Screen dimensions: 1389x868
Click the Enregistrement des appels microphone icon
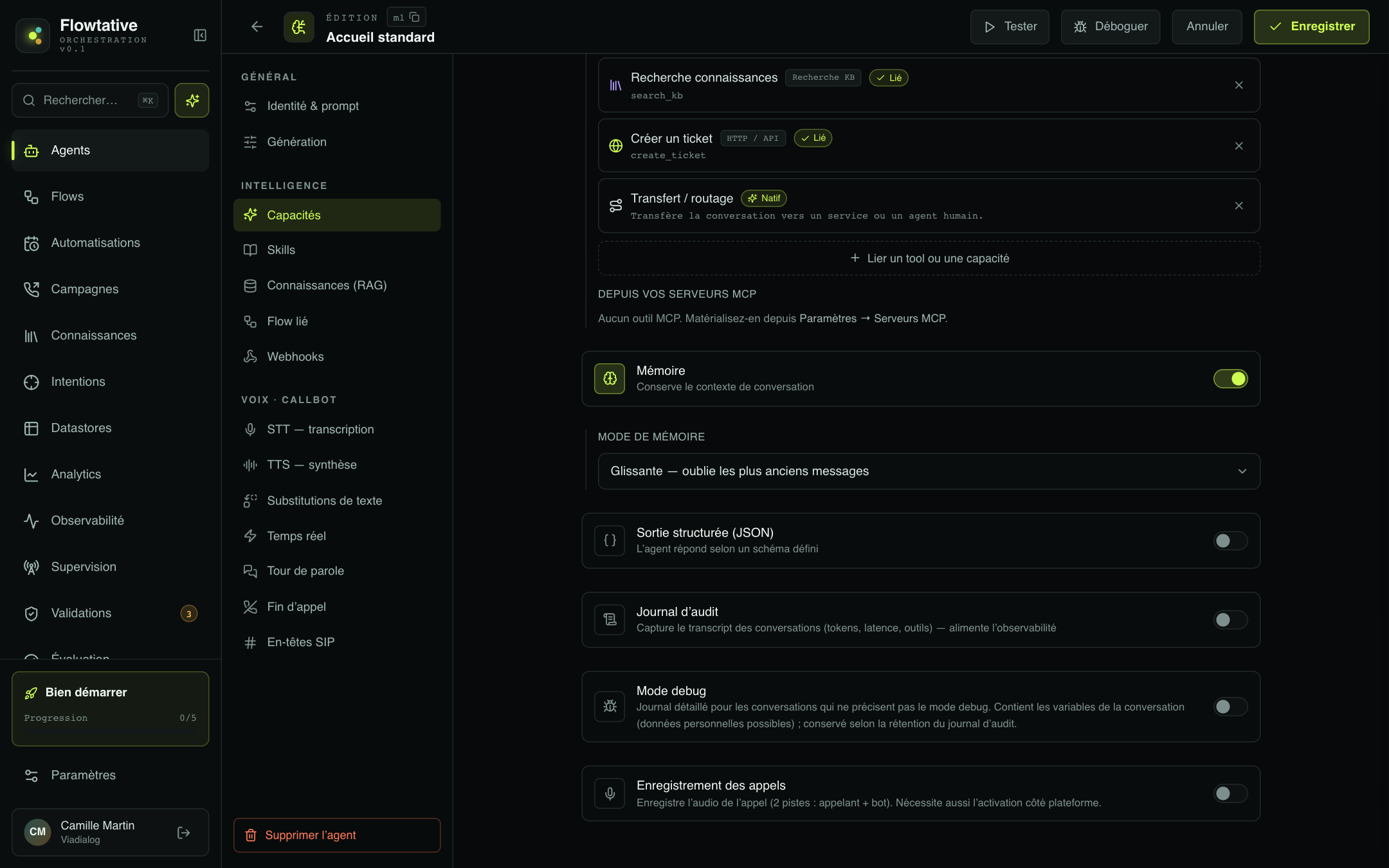(x=610, y=793)
